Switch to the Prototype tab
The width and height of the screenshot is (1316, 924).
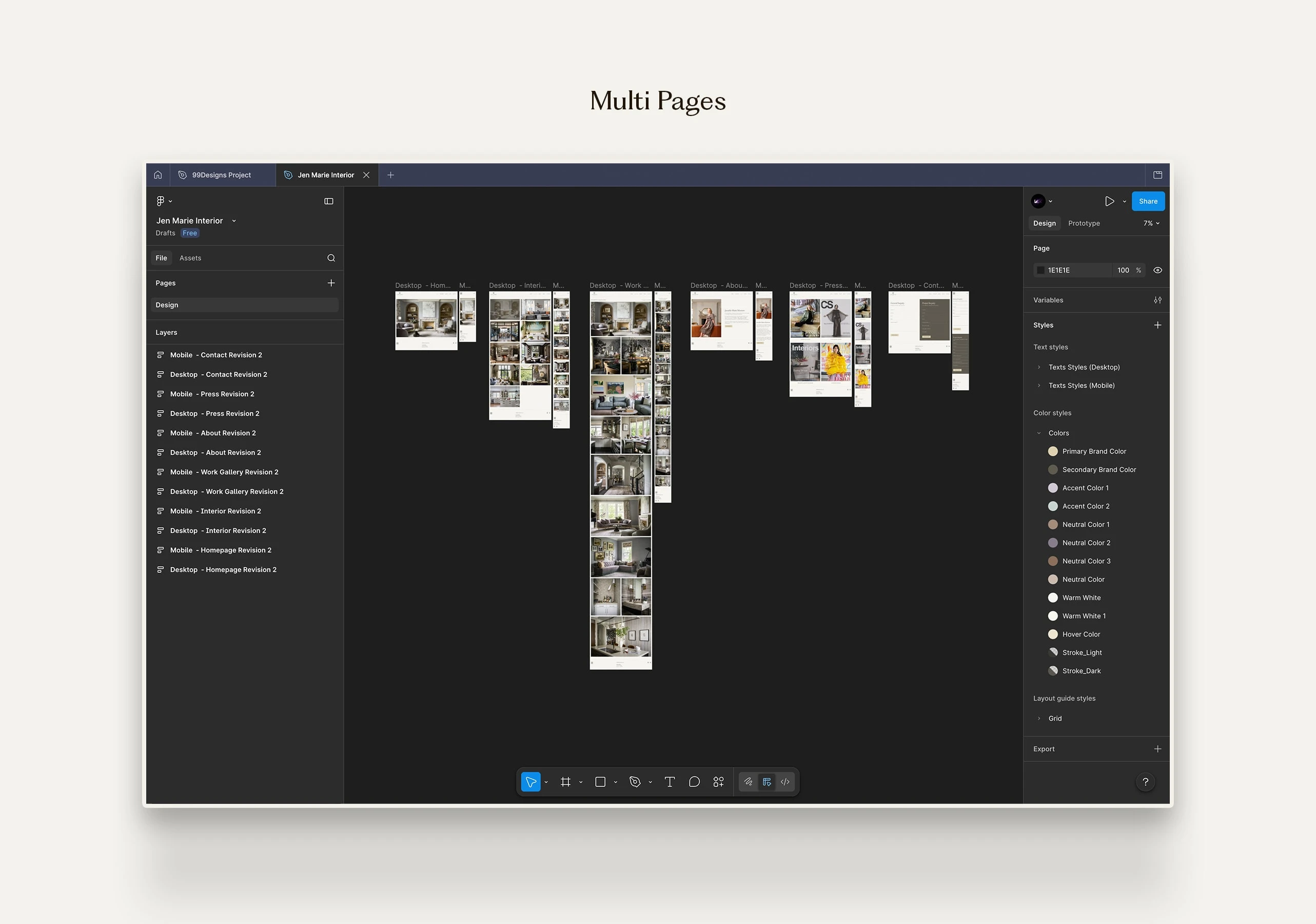click(1083, 223)
